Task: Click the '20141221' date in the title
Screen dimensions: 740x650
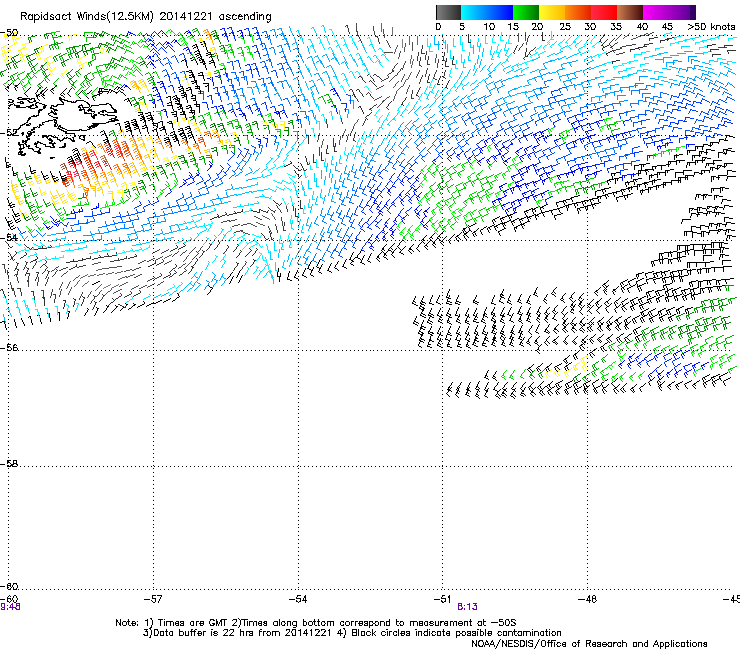Action: [185, 17]
